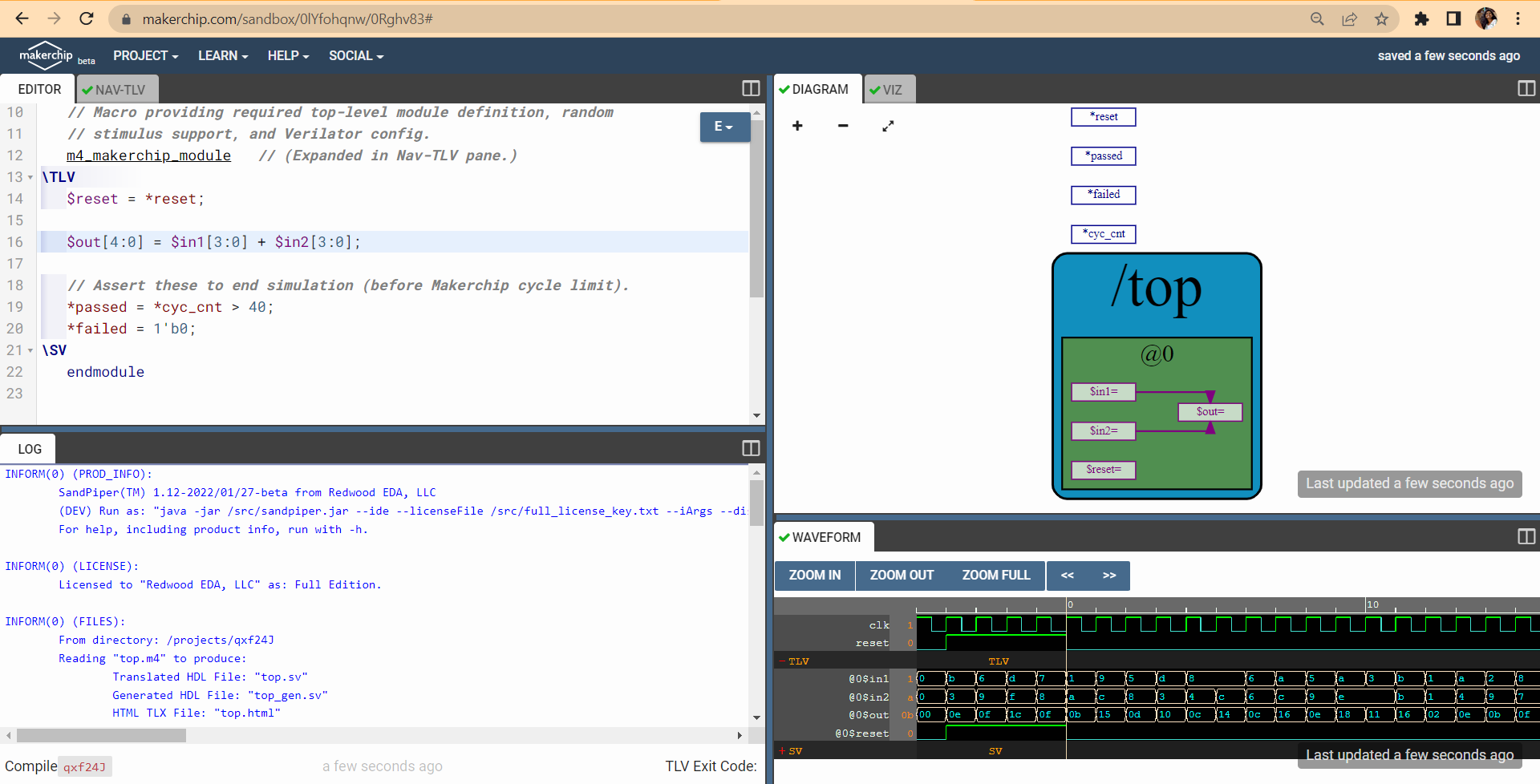Collapse the TLV group in the waveform
Screen dimensions: 1540x784
click(x=782, y=661)
